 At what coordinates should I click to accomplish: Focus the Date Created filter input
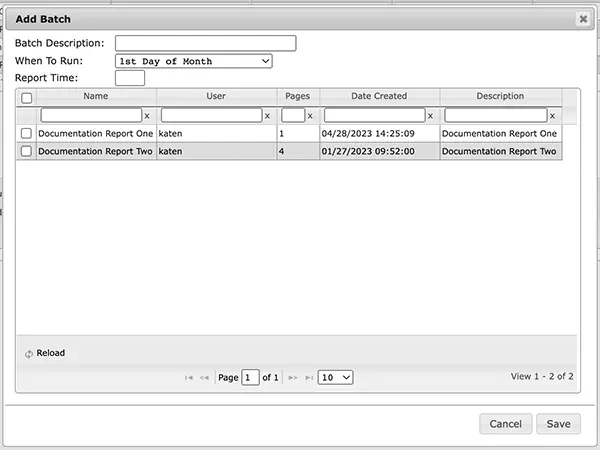[x=375, y=115]
